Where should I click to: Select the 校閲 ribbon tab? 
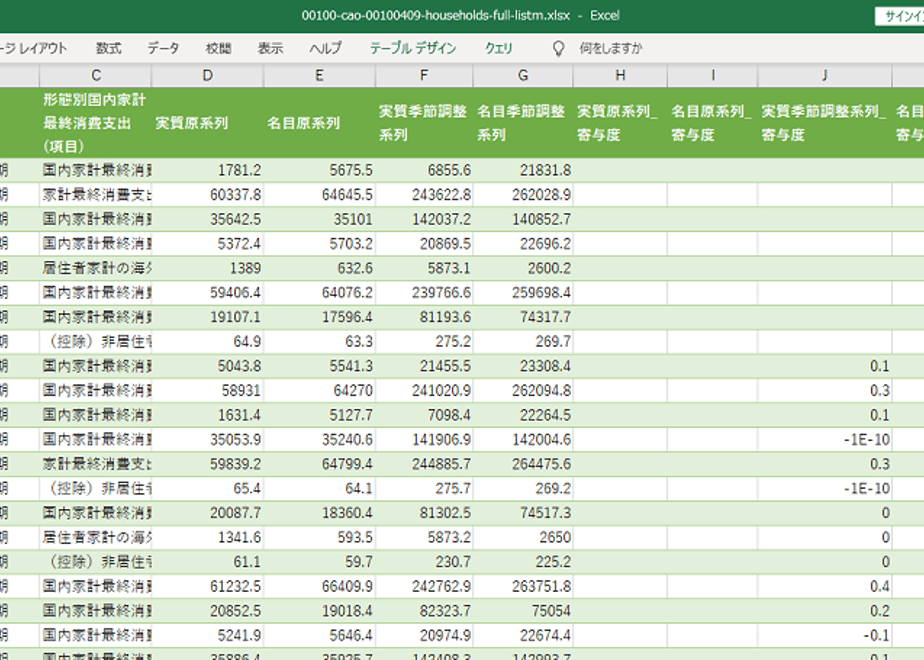pyautogui.click(x=218, y=48)
